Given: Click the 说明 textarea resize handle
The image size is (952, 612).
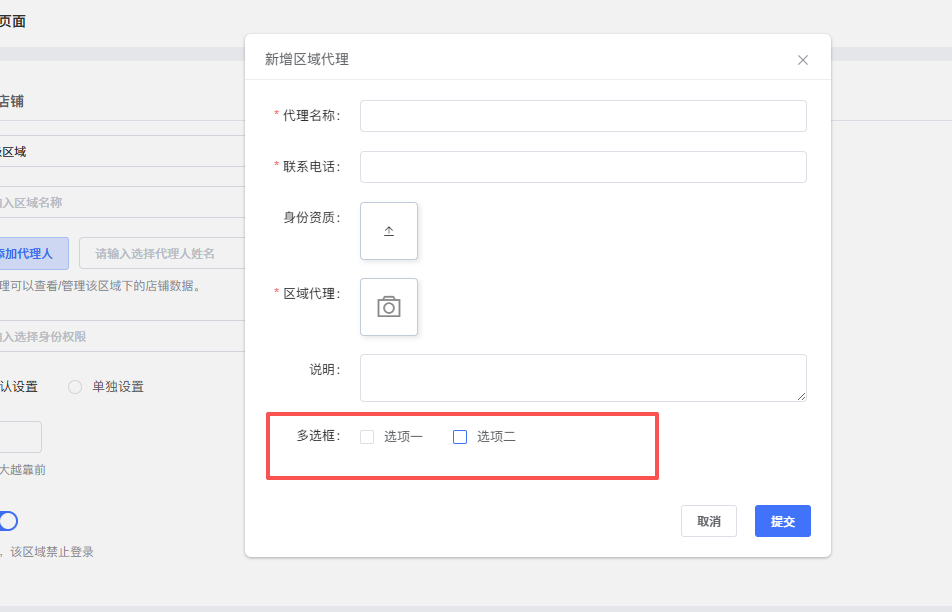Looking at the screenshot, I should coord(800,396).
